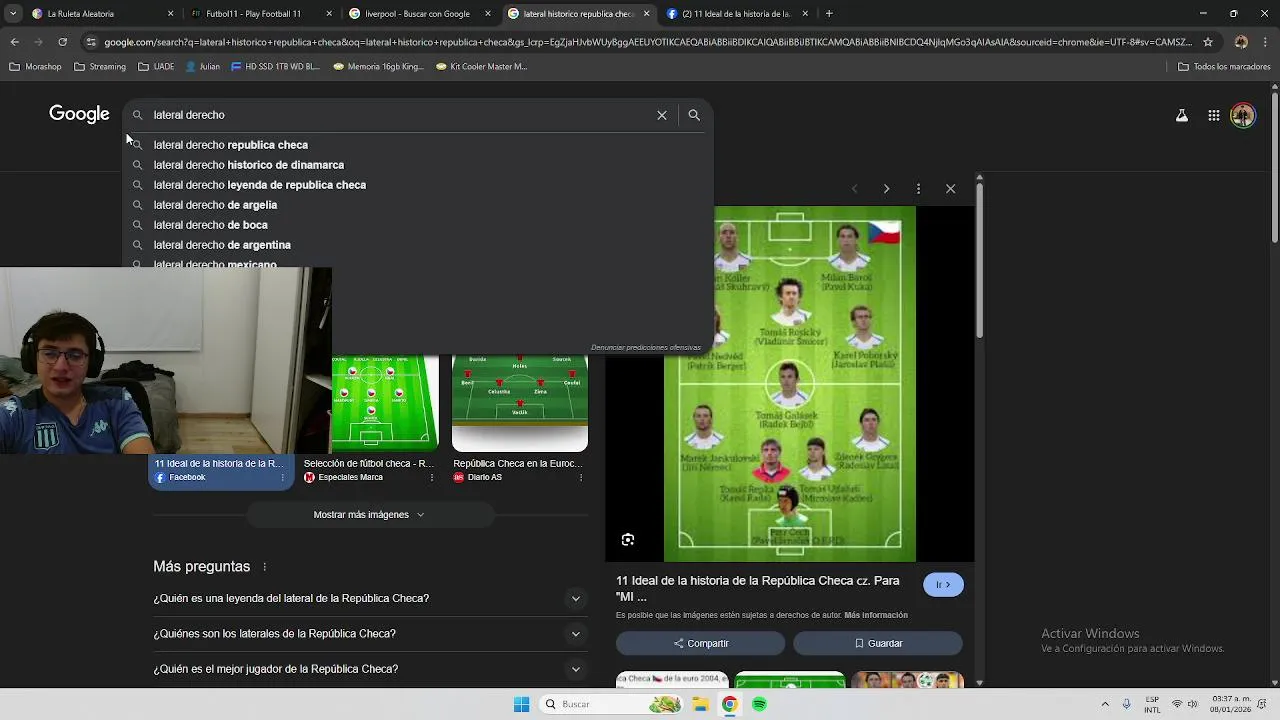Click the microphone tray icon
This screenshot has height=720, width=1280.
click(x=1127, y=704)
